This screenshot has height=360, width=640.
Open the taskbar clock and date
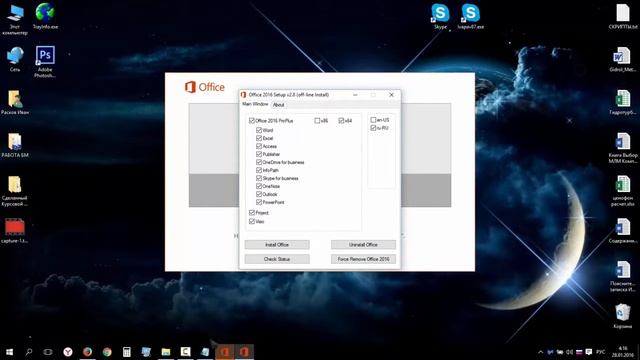click(x=623, y=351)
